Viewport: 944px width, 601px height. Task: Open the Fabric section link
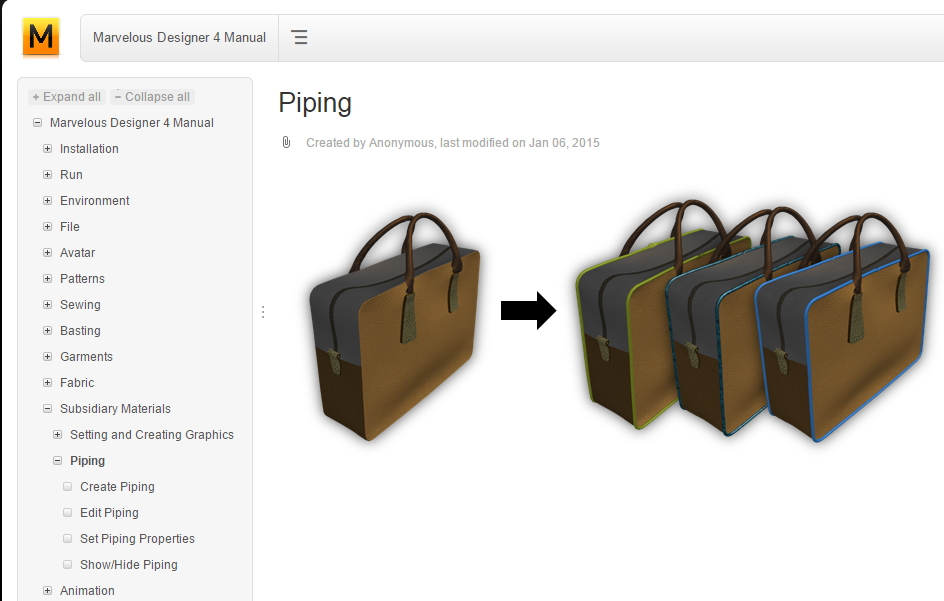click(x=77, y=383)
